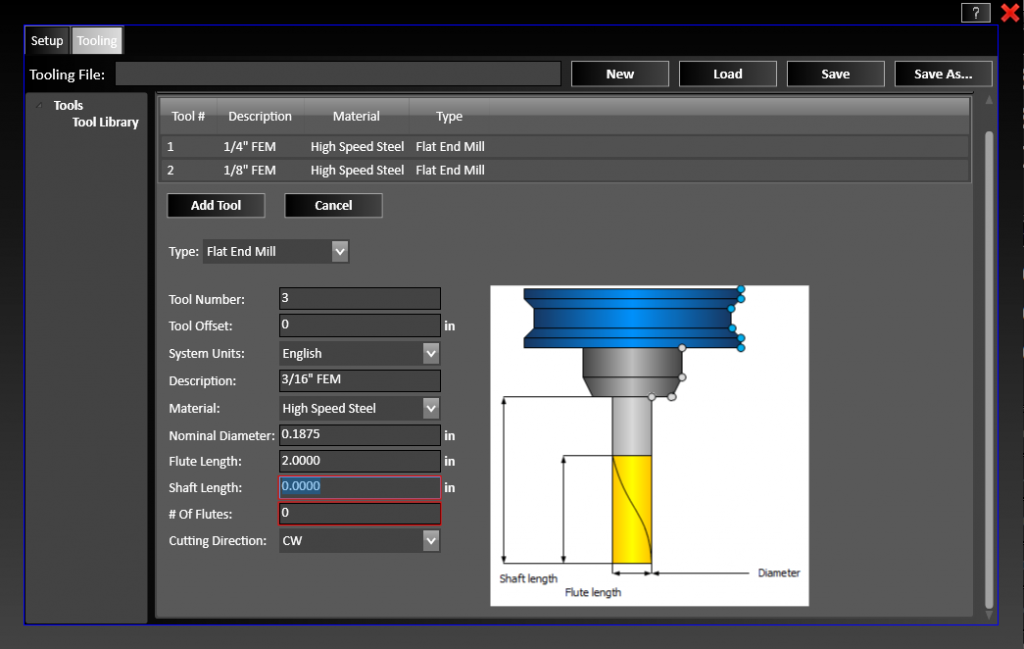Select the 1/8 inch FEM tool row
This screenshot has height=649, width=1024.
(x=400, y=170)
